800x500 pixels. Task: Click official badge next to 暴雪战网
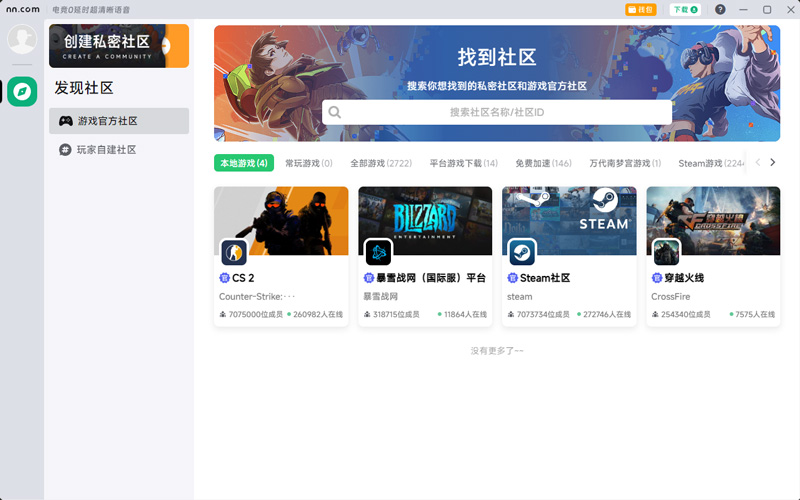tap(368, 278)
